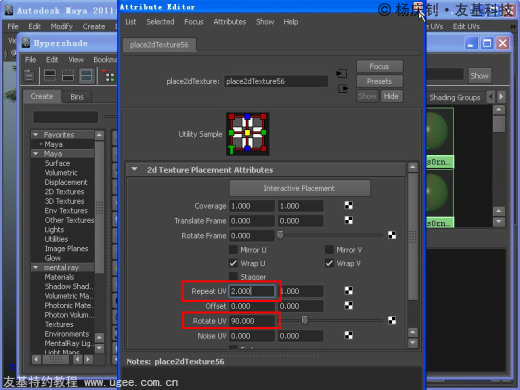Adjust the Rotate Frame slider handle
Screen dimensions: 520x390
click(x=281, y=235)
